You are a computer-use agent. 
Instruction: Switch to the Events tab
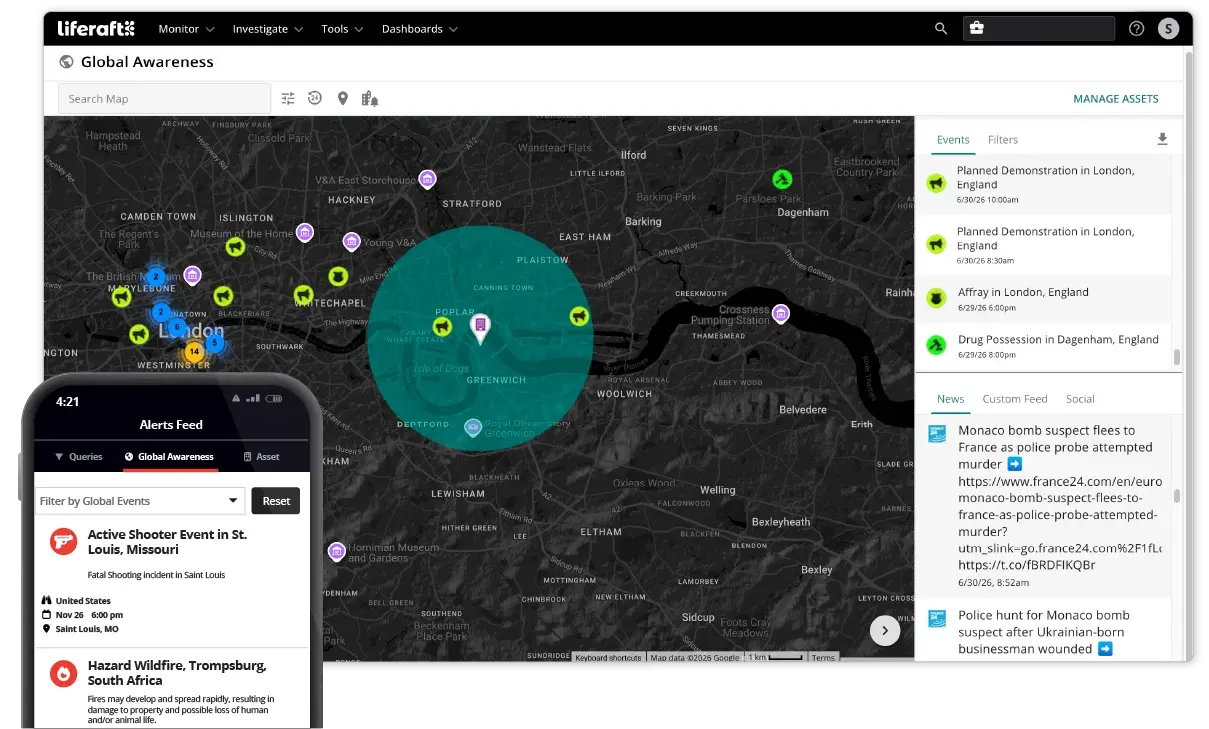point(953,140)
